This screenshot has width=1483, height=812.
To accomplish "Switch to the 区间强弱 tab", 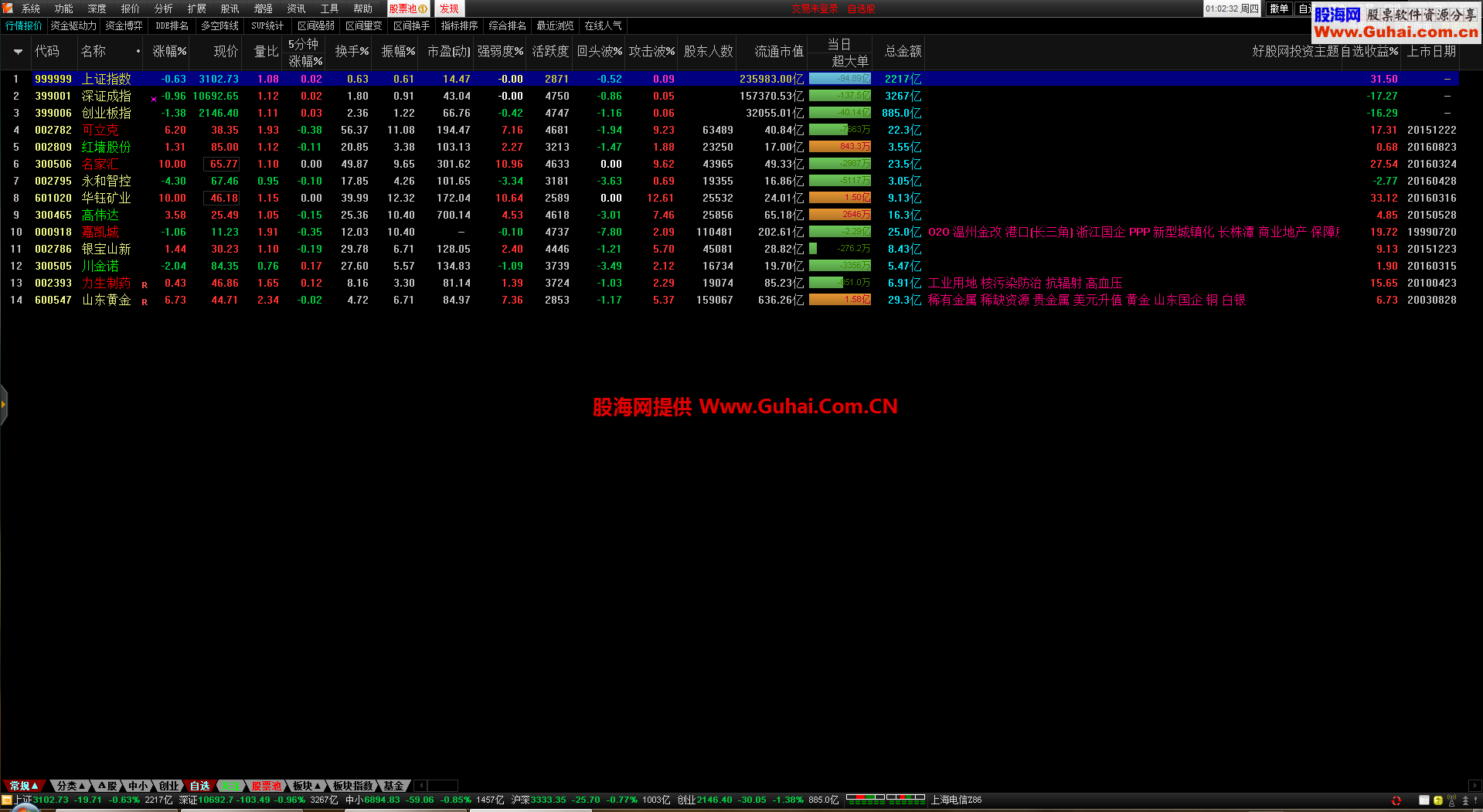I will click(x=316, y=25).
